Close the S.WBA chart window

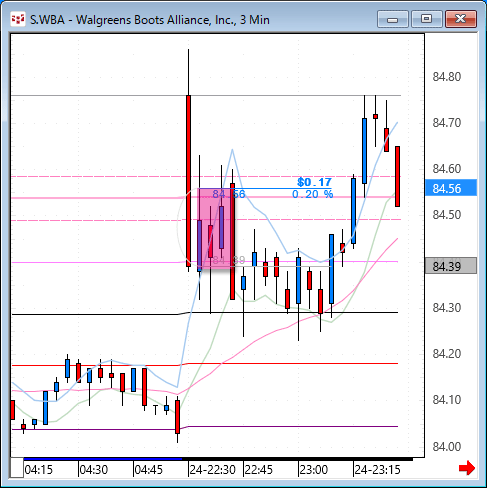461,19
